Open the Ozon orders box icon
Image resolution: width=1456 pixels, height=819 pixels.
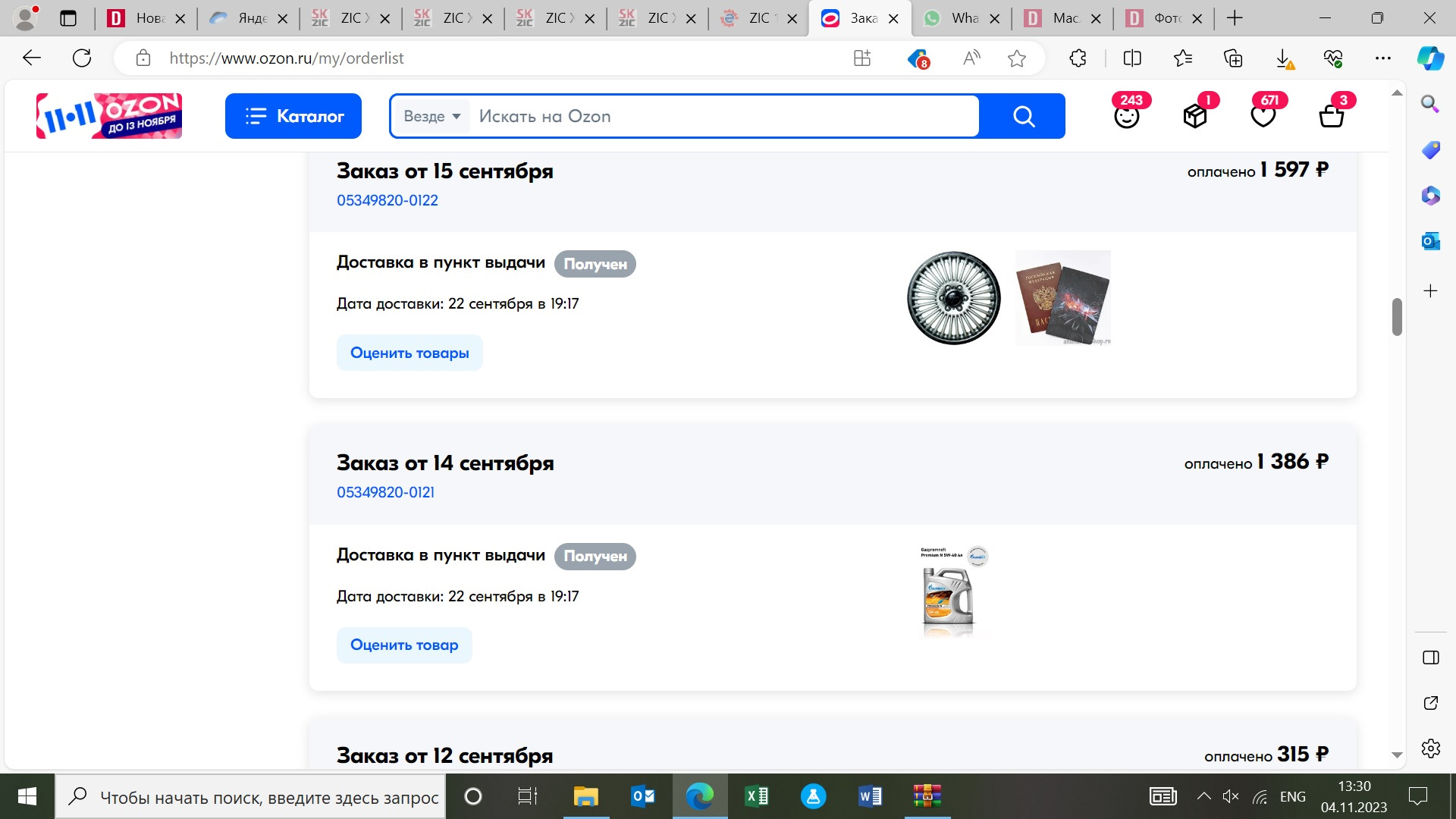pyautogui.click(x=1194, y=116)
